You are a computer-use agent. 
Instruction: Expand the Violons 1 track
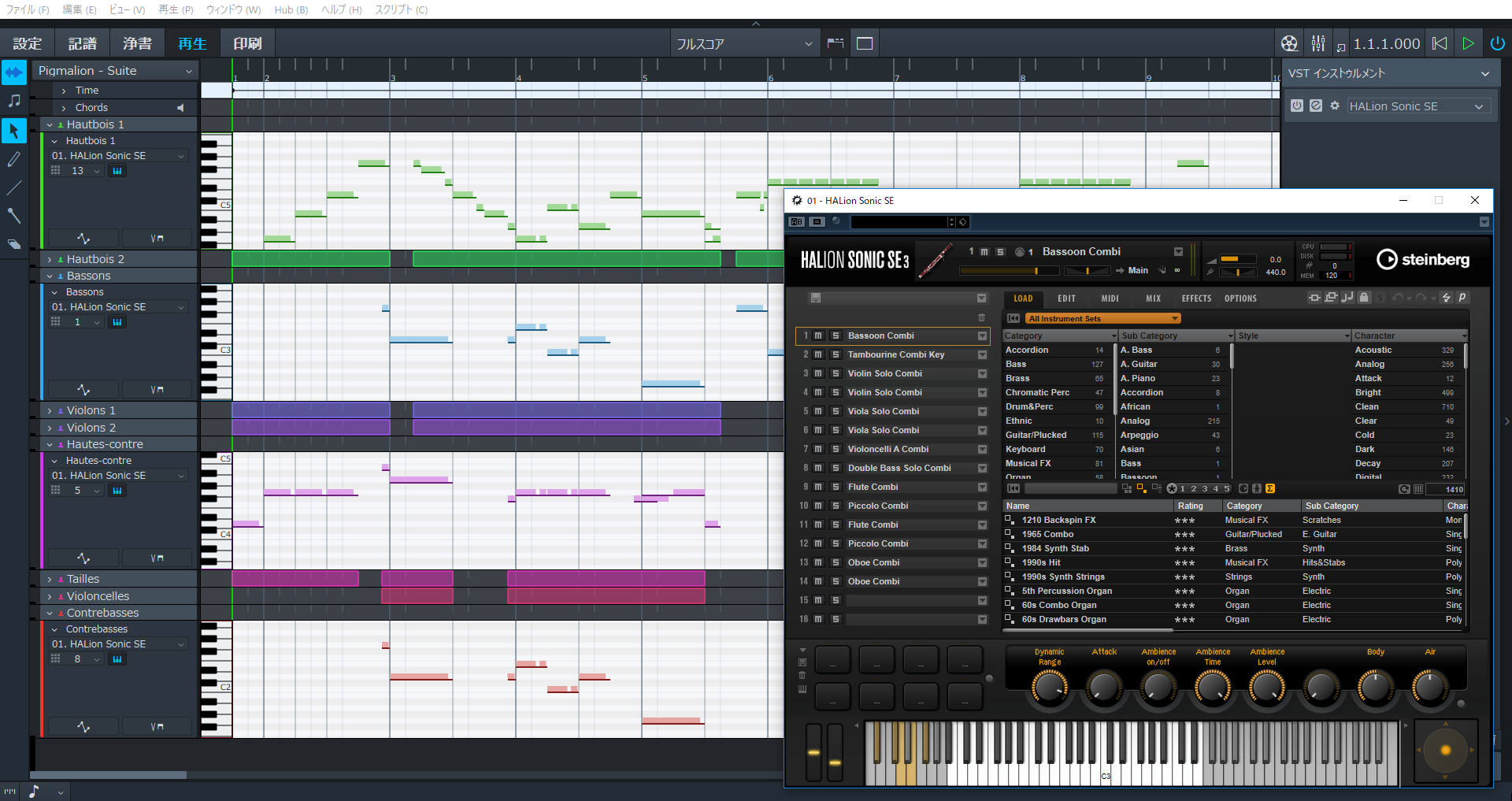50,411
